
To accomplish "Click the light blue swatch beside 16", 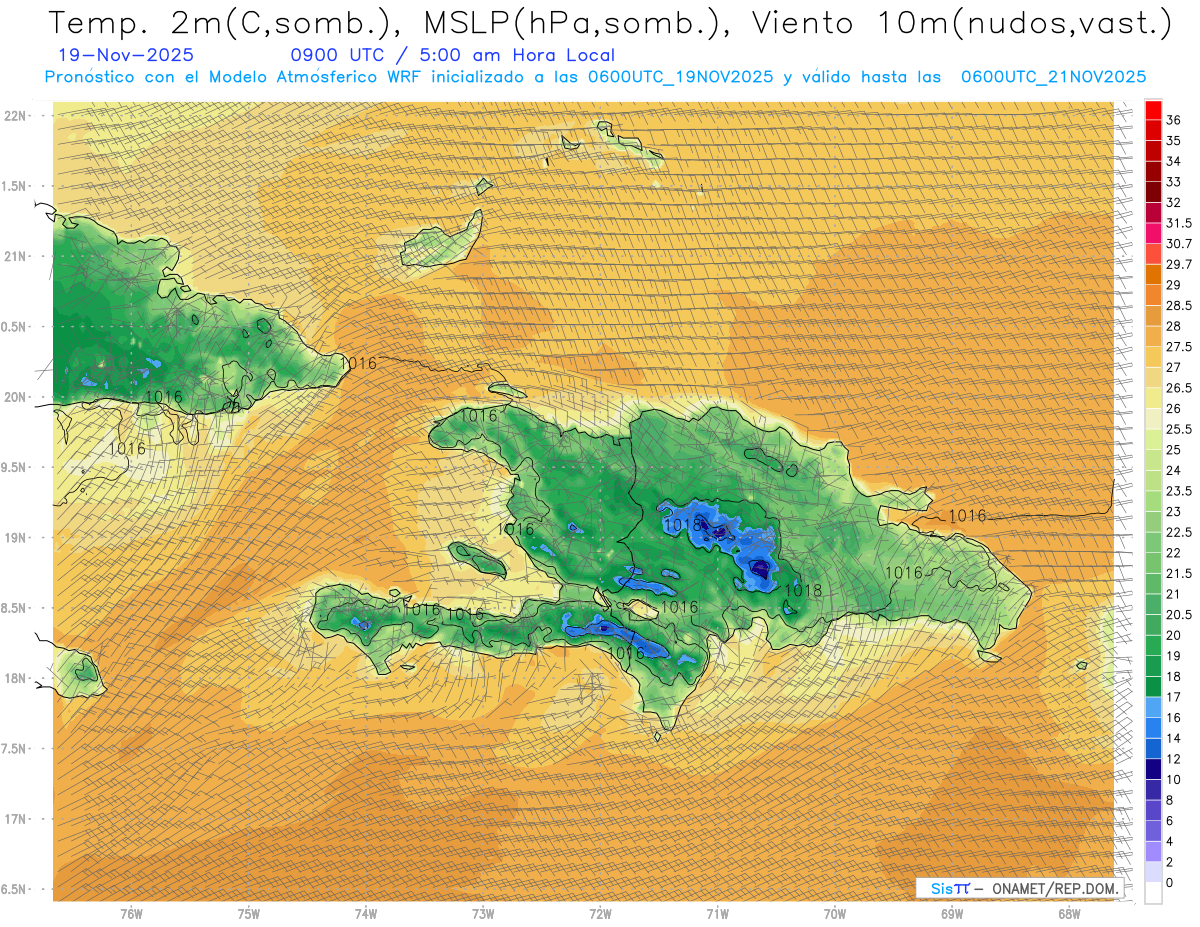I will point(1153,707).
